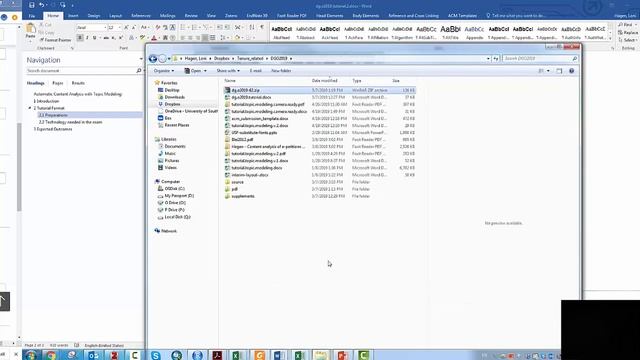640x360 pixels.
Task: Click the Decrease Font Size icon
Action: [133, 27]
